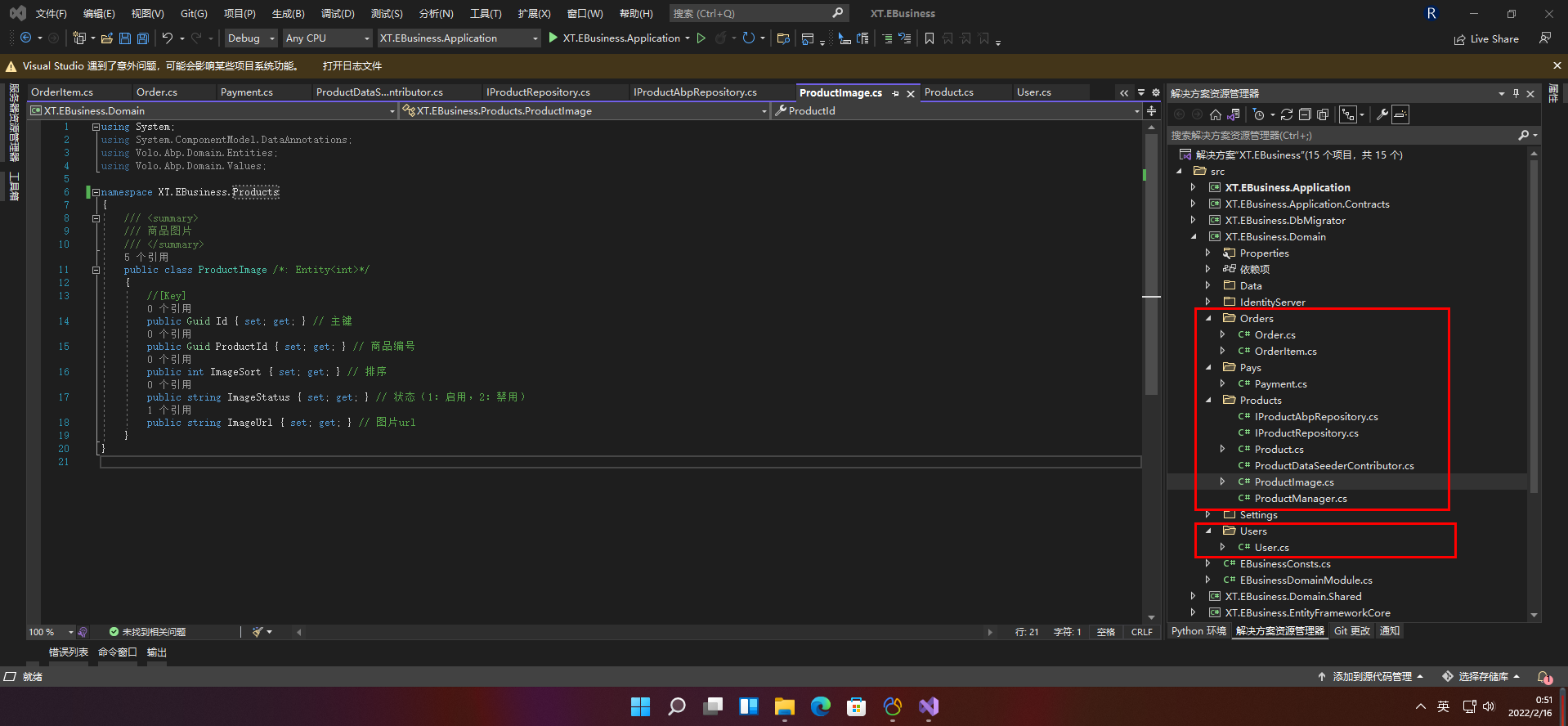This screenshot has height=726, width=1568.
Task: Click the find in files folder icon
Action: tap(783, 38)
